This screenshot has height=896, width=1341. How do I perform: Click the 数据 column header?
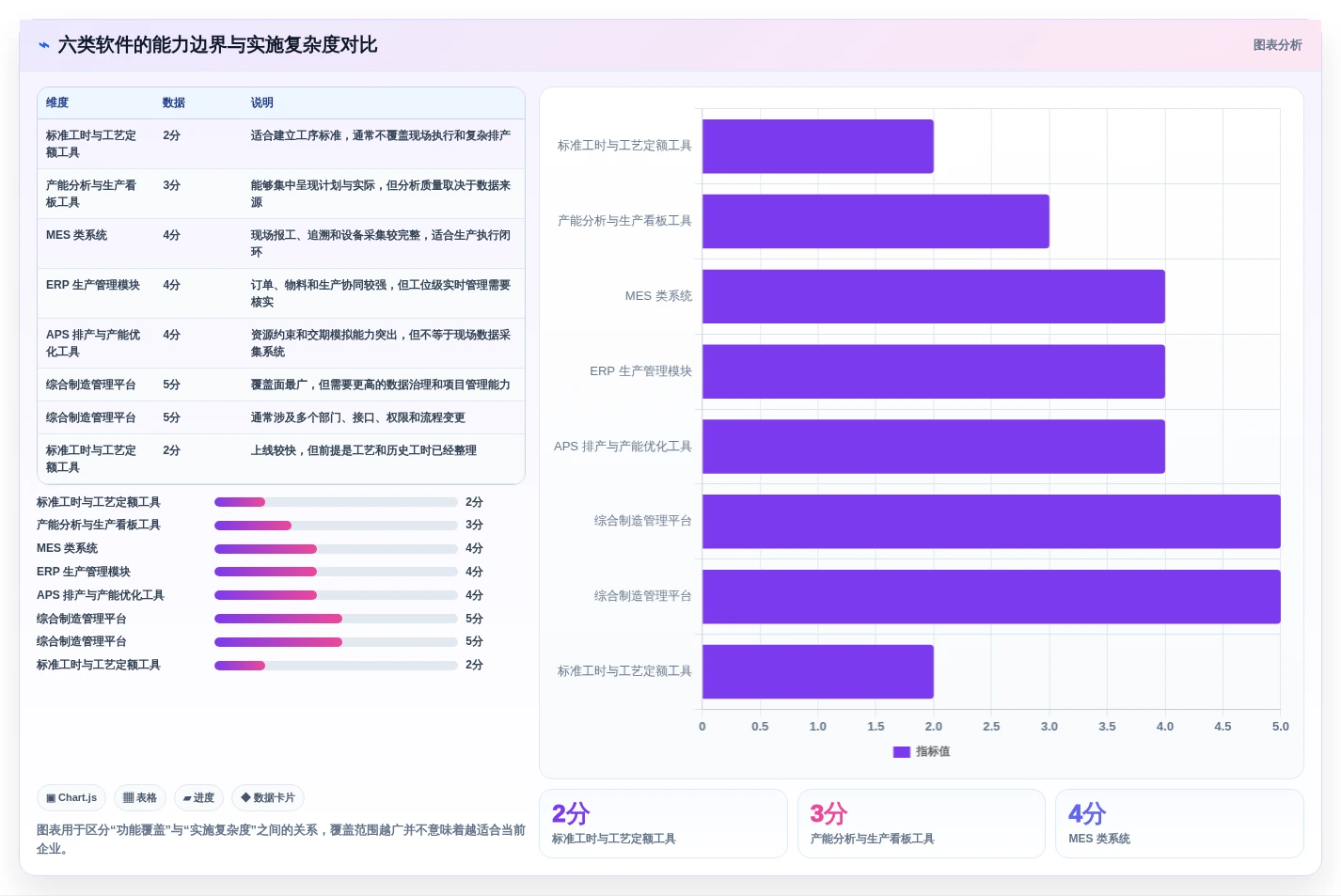174,102
